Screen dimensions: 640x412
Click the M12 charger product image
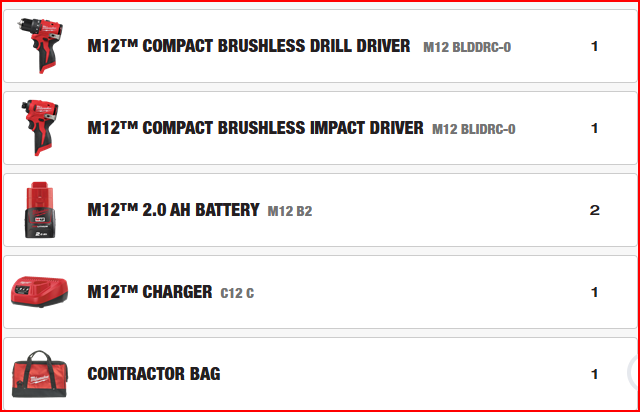tap(39, 292)
